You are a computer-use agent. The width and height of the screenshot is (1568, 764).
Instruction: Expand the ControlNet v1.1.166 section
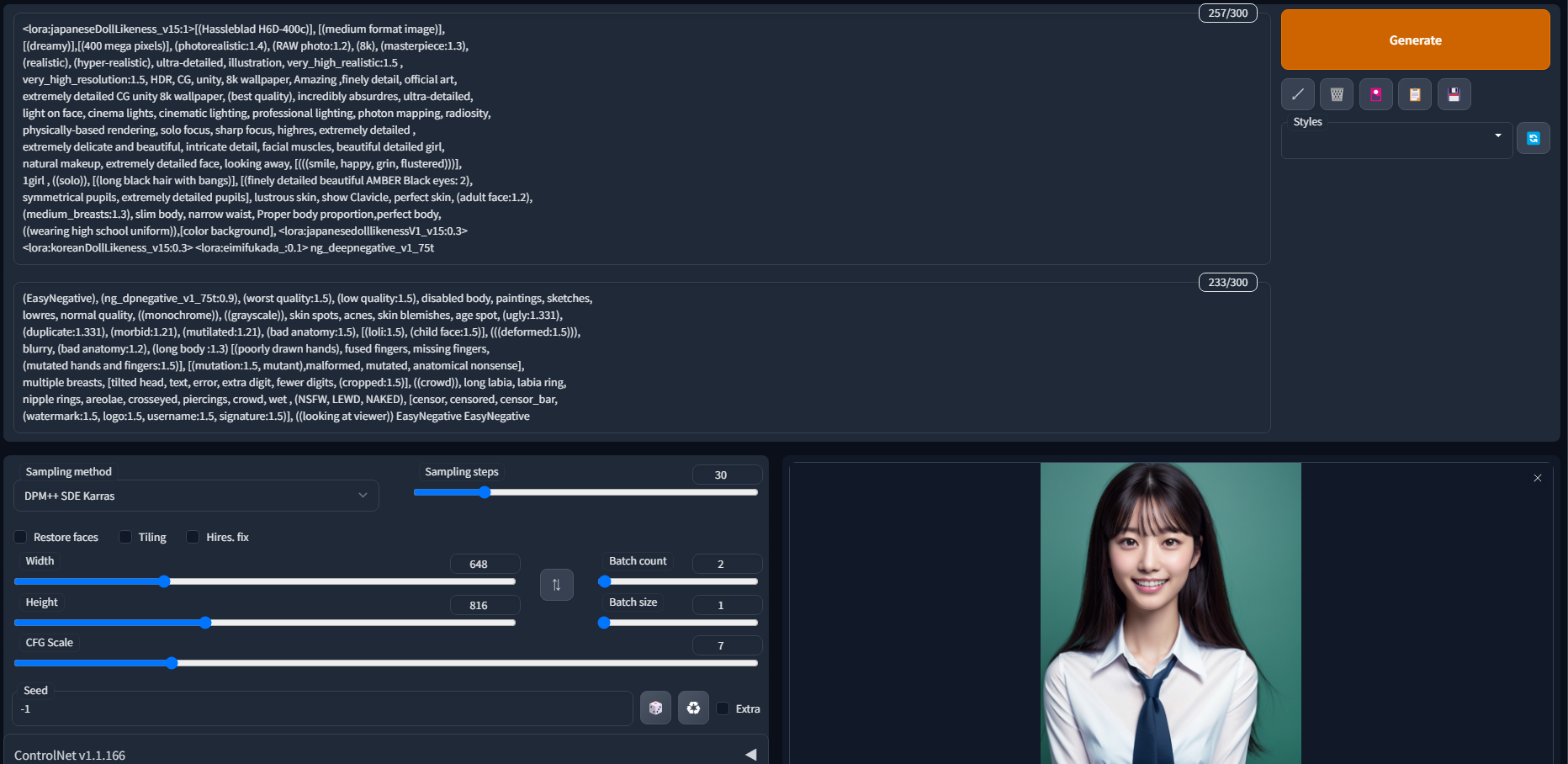tap(750, 755)
